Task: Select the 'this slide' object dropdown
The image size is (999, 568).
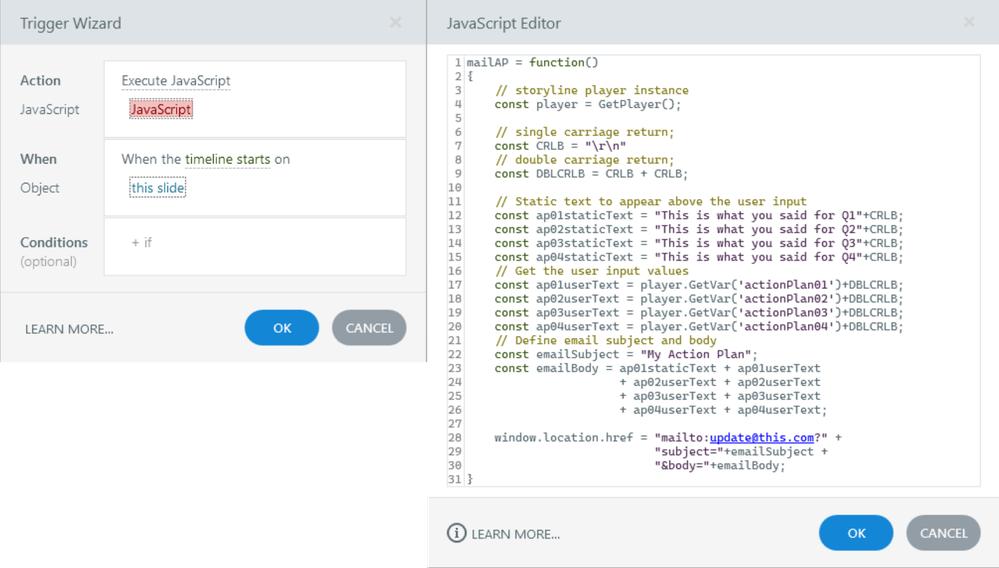Action: (x=158, y=188)
